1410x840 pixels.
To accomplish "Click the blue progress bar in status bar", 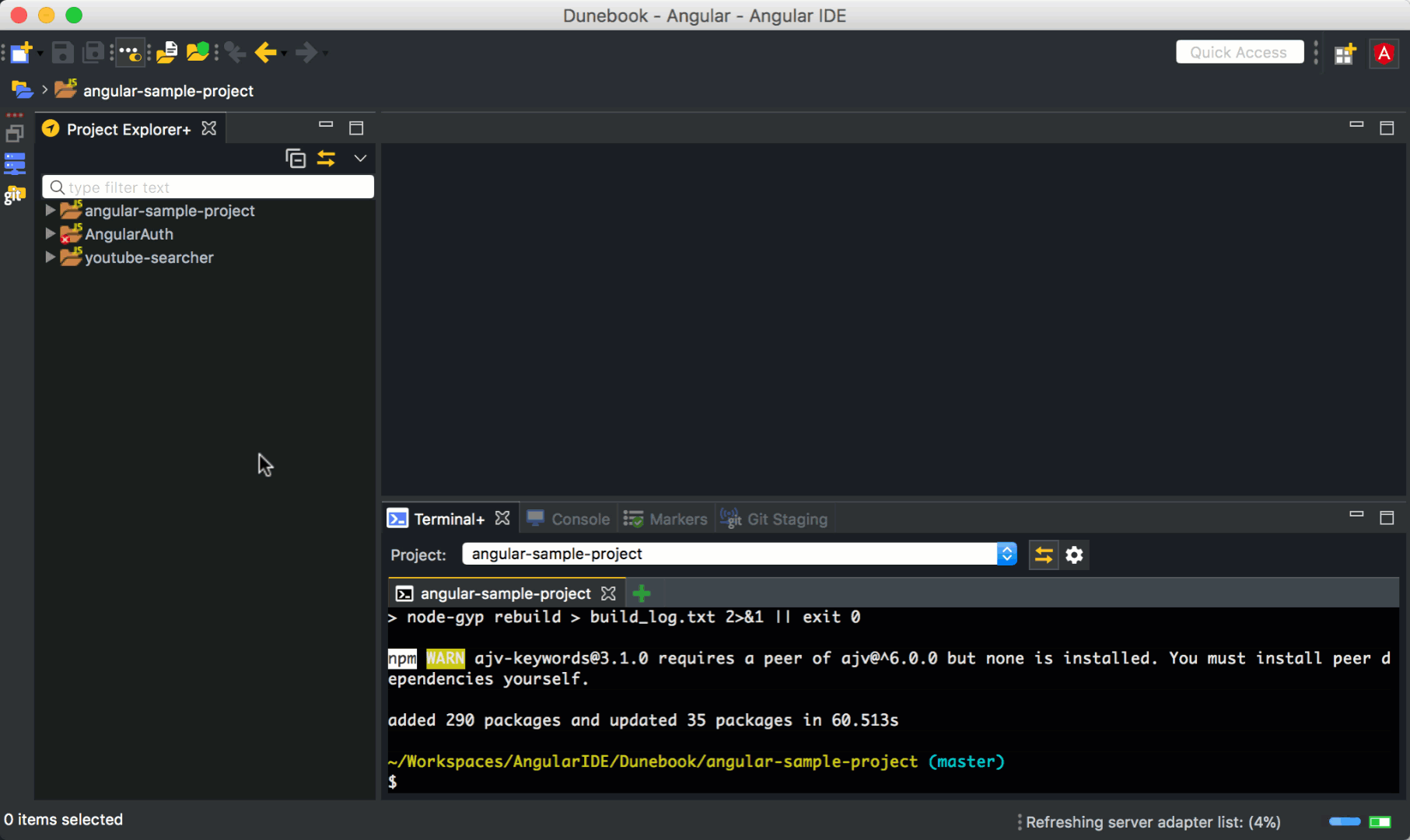I will 1345,822.
